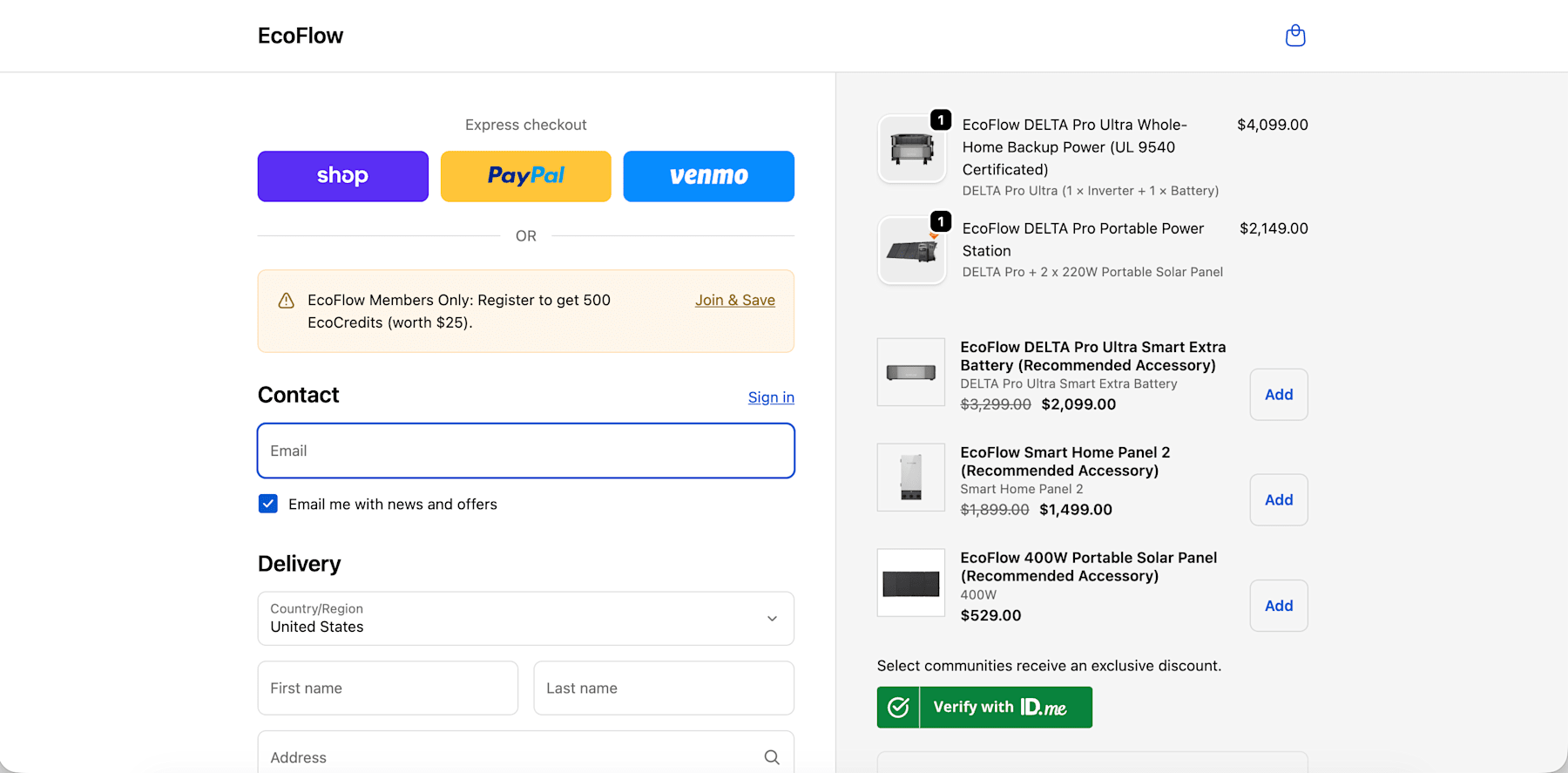Click 400W Portable Solar Panel thumbnail
Image resolution: width=1568 pixels, height=773 pixels.
click(911, 583)
